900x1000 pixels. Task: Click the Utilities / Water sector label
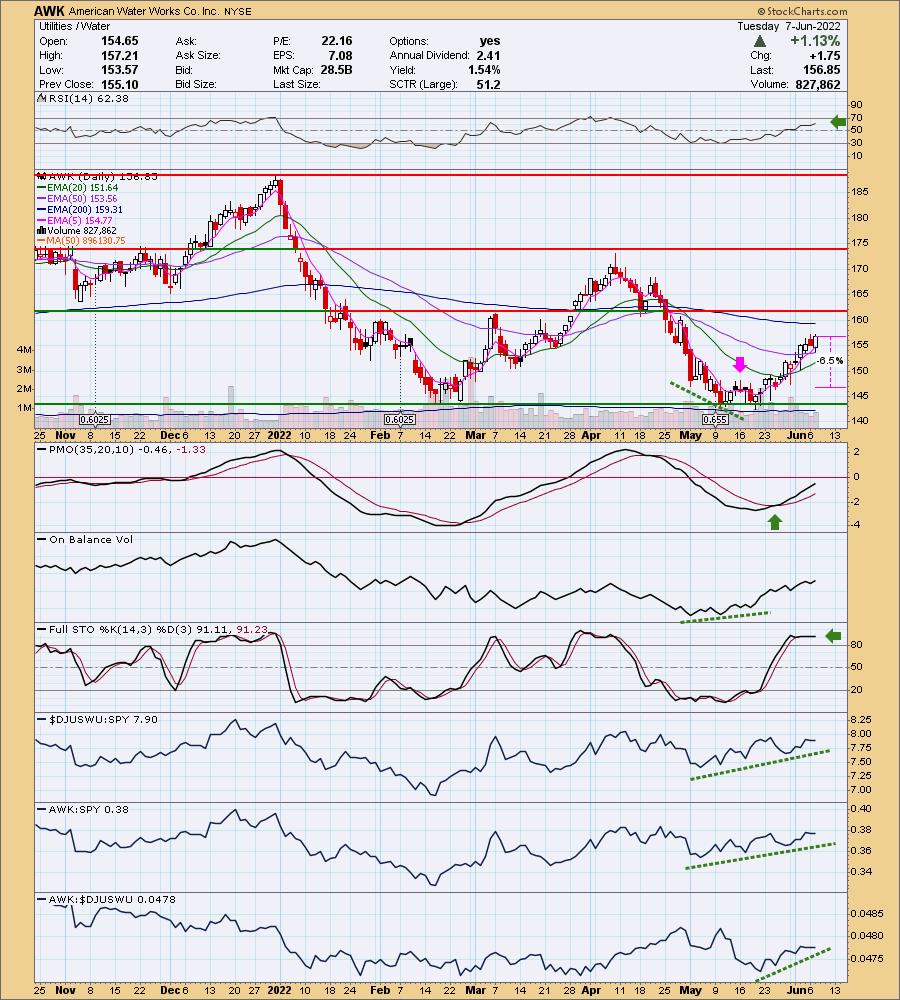coord(74,26)
